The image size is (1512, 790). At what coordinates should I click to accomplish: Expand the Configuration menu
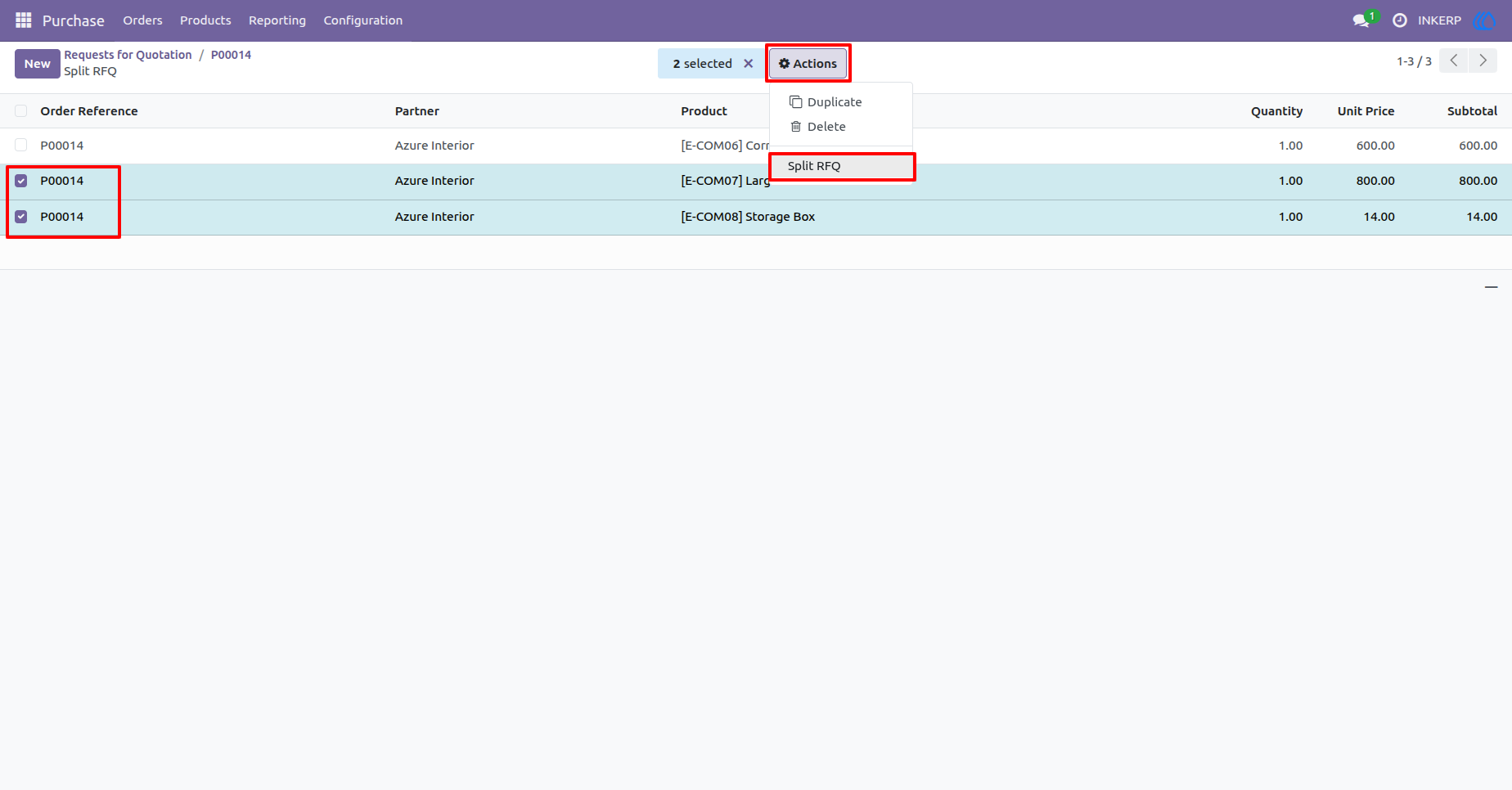(363, 20)
